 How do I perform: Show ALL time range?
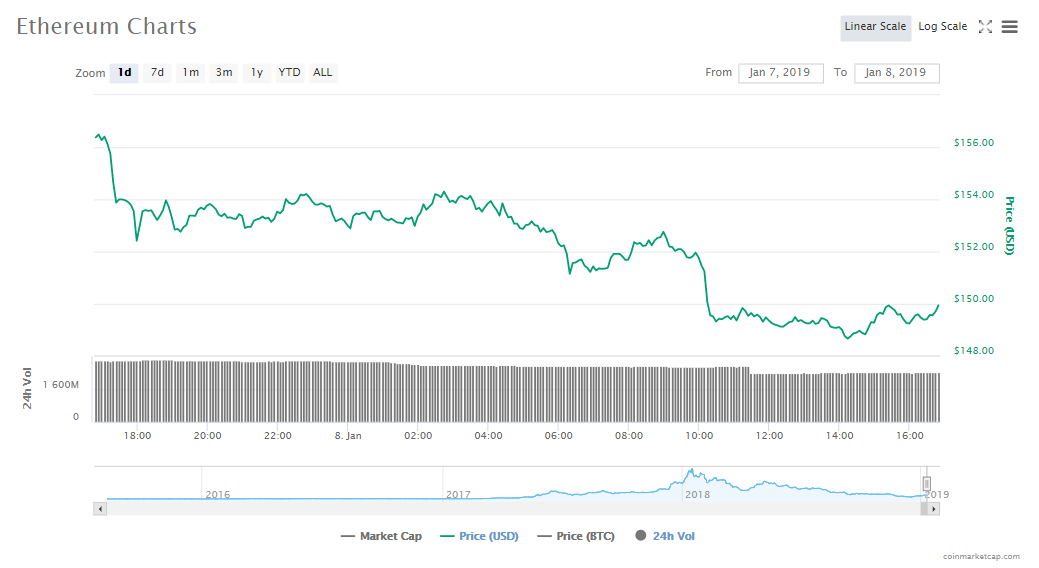[x=323, y=72]
